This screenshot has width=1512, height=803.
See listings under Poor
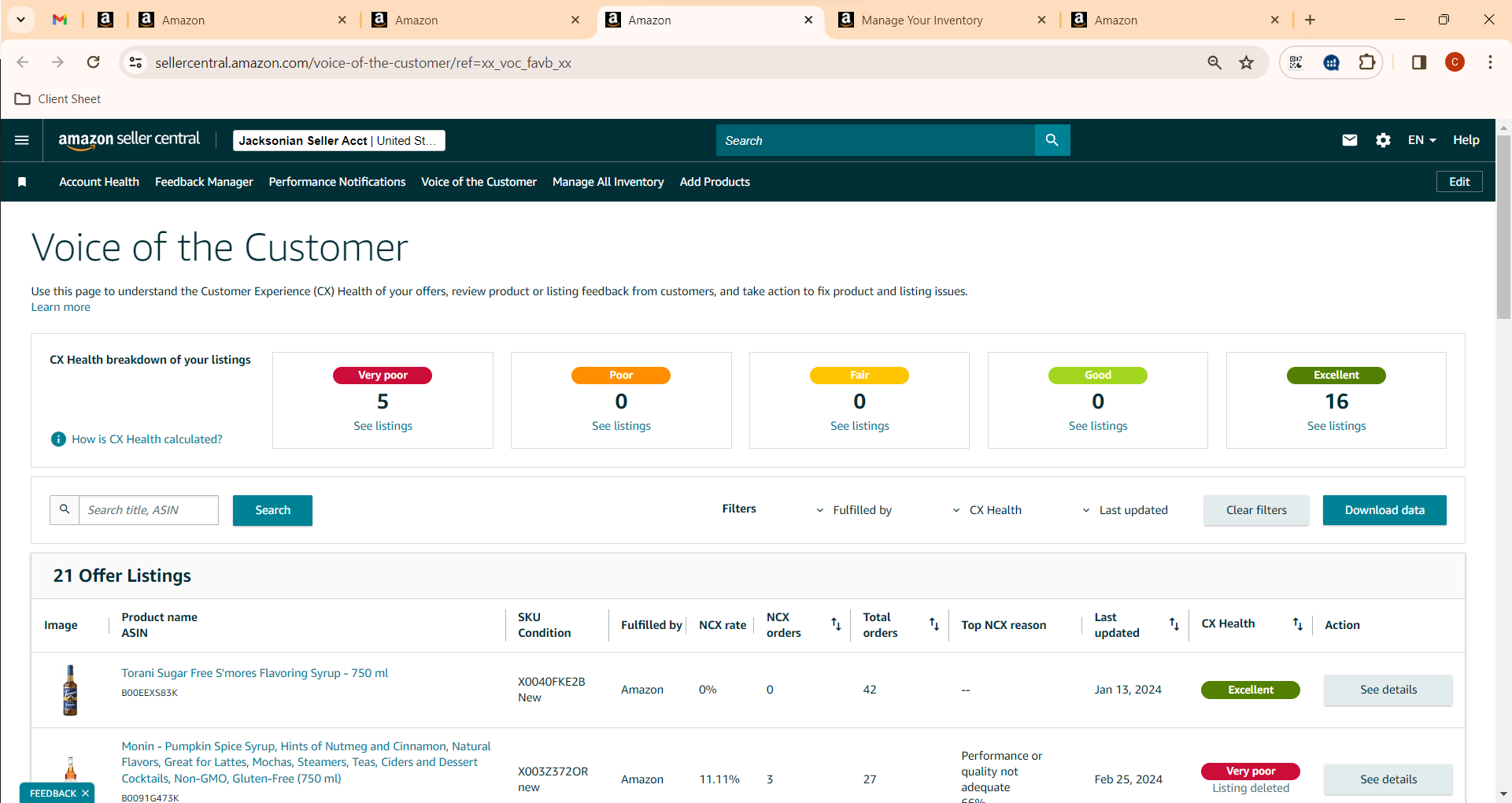pos(621,426)
